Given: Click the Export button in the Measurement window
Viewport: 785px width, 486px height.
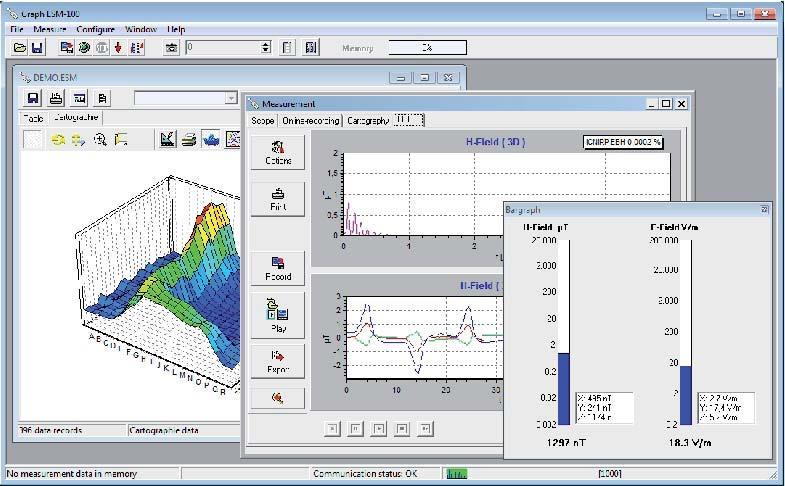Looking at the screenshot, I should (x=278, y=361).
